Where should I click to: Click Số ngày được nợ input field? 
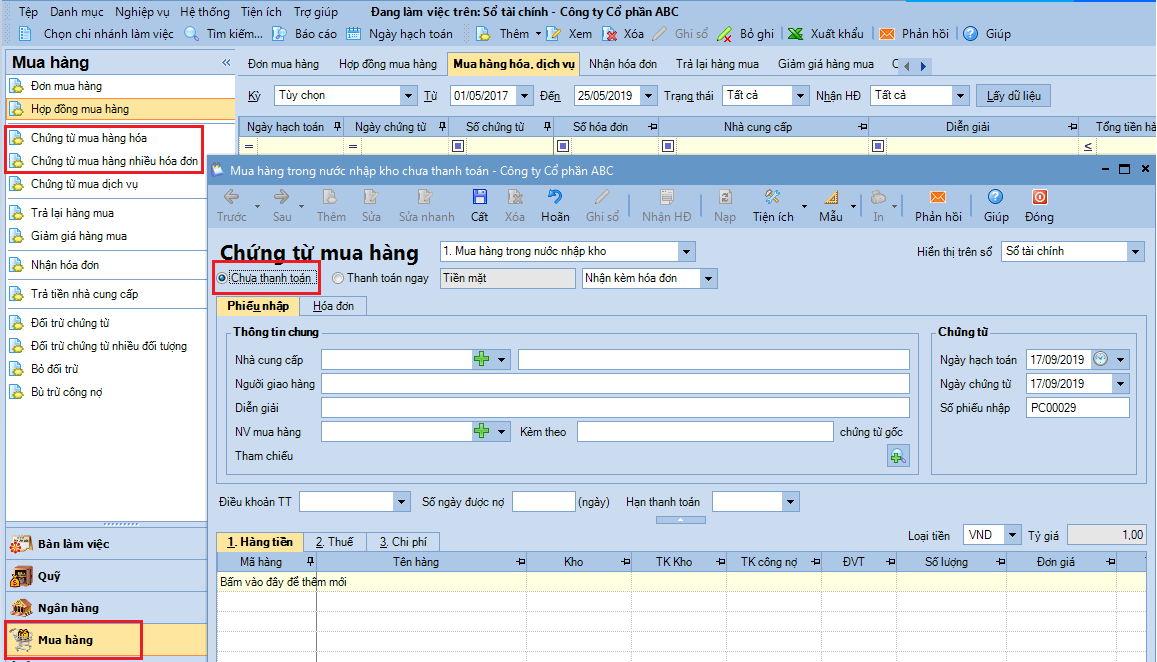pyautogui.click(x=544, y=502)
